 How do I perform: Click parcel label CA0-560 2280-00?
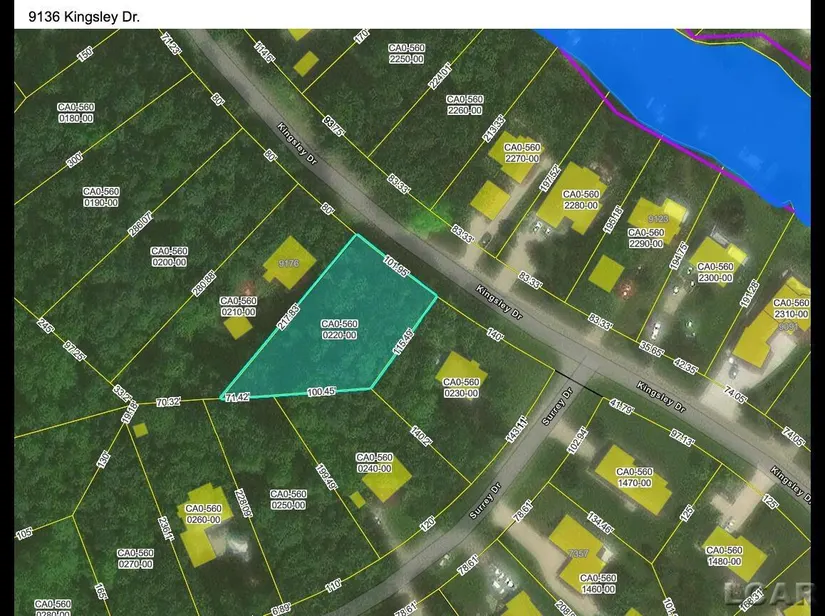click(581, 200)
